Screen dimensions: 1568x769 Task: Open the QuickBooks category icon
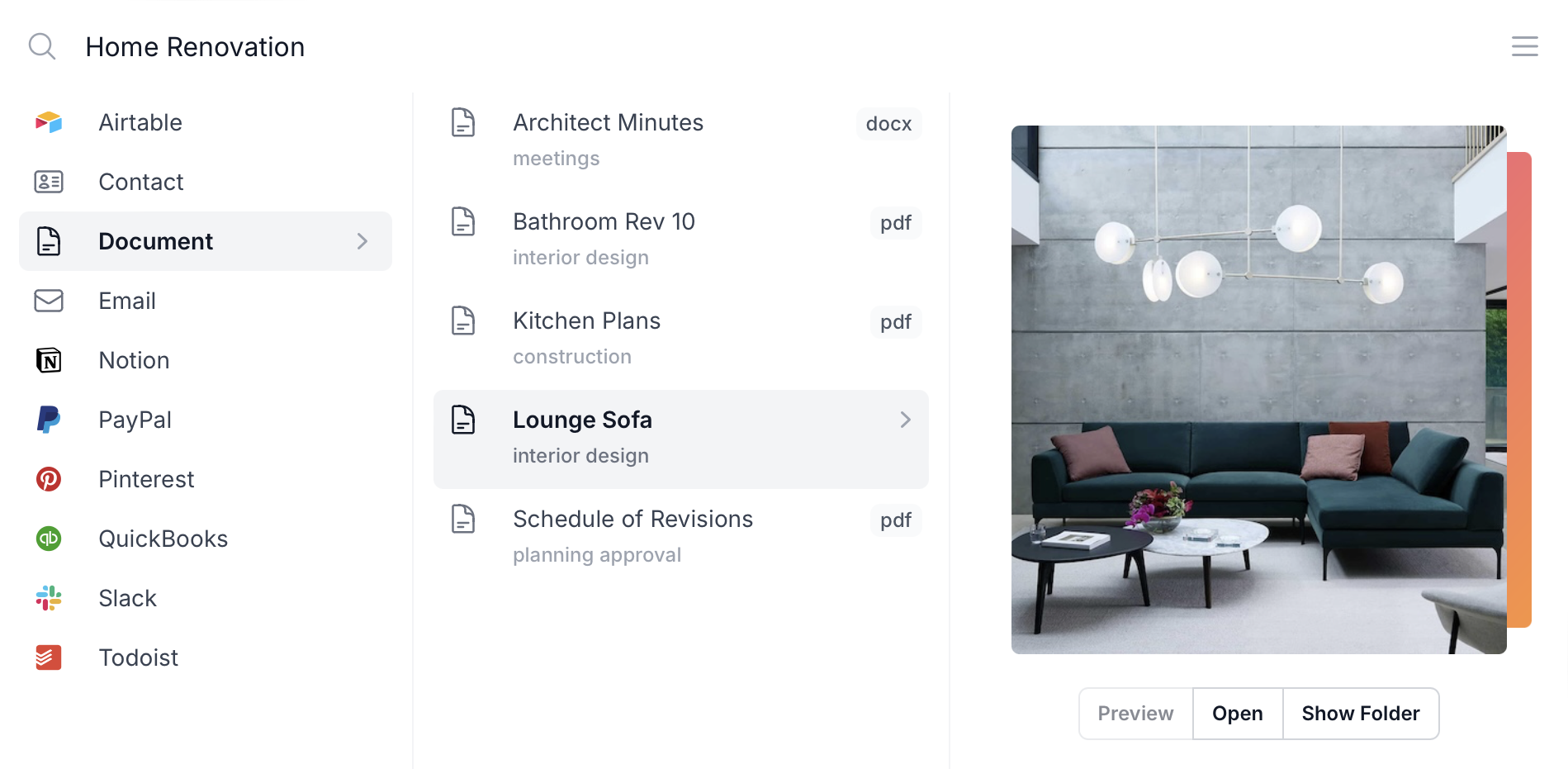[49, 539]
